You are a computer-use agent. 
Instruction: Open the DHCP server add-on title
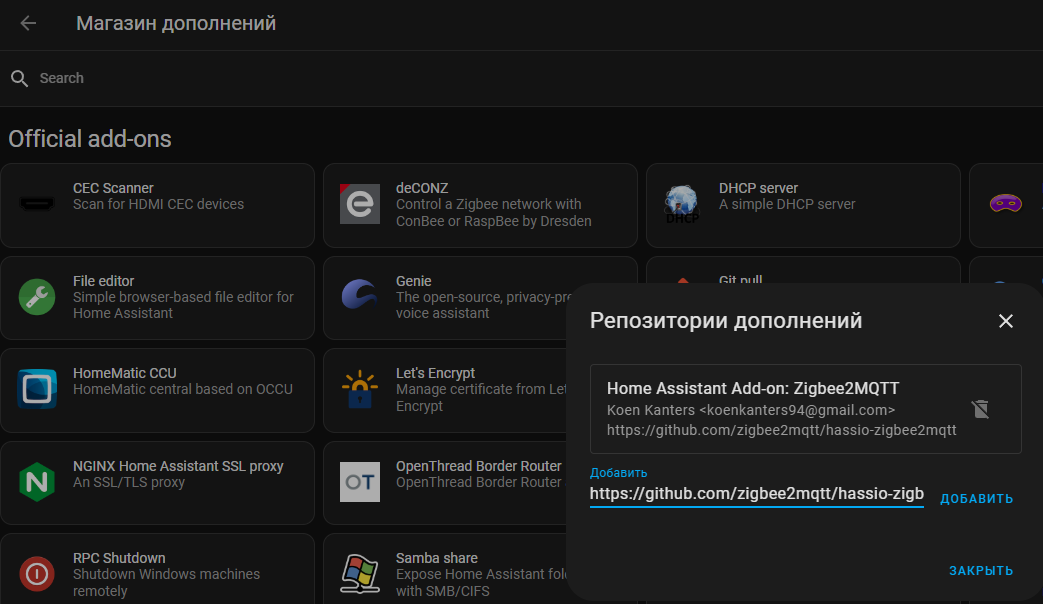tap(758, 188)
